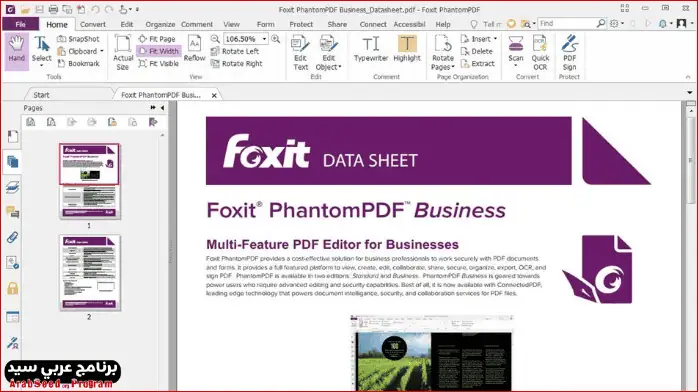Switch to the Start document tab
This screenshot has height=392, width=698.
tap(41, 95)
